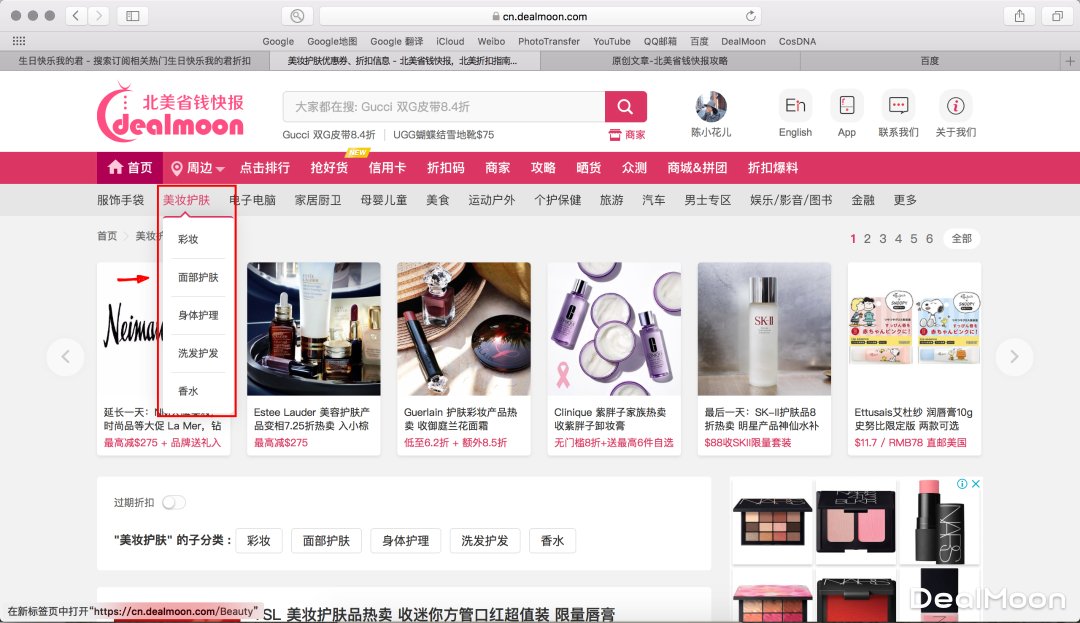
Task: Click the 全部 button beside pagination
Action: click(961, 239)
